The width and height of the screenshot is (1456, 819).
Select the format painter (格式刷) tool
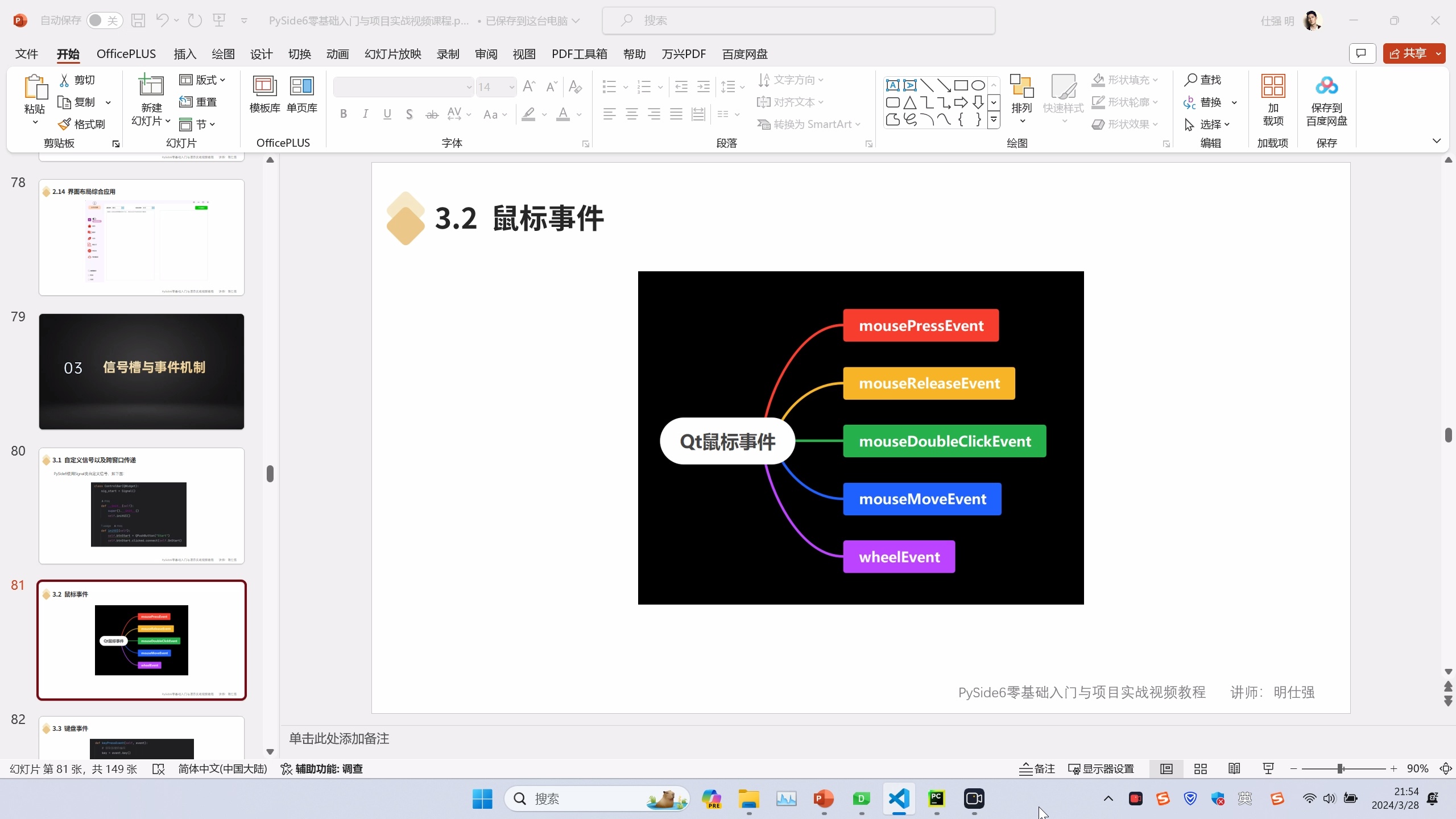point(84,123)
